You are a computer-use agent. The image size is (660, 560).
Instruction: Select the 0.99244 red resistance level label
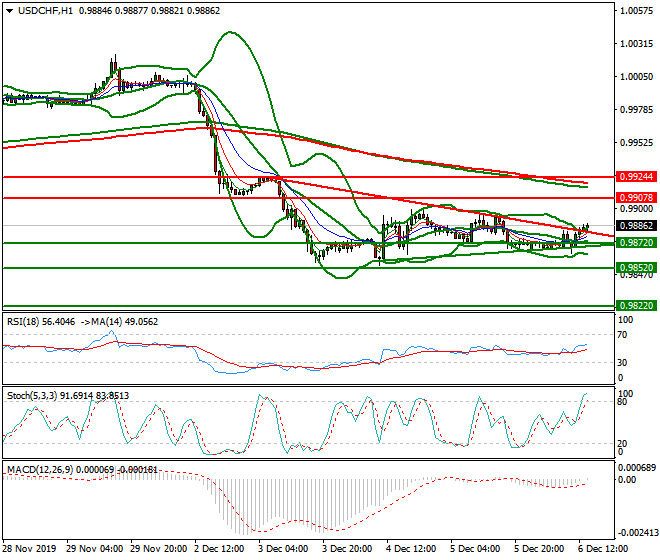[x=636, y=177]
